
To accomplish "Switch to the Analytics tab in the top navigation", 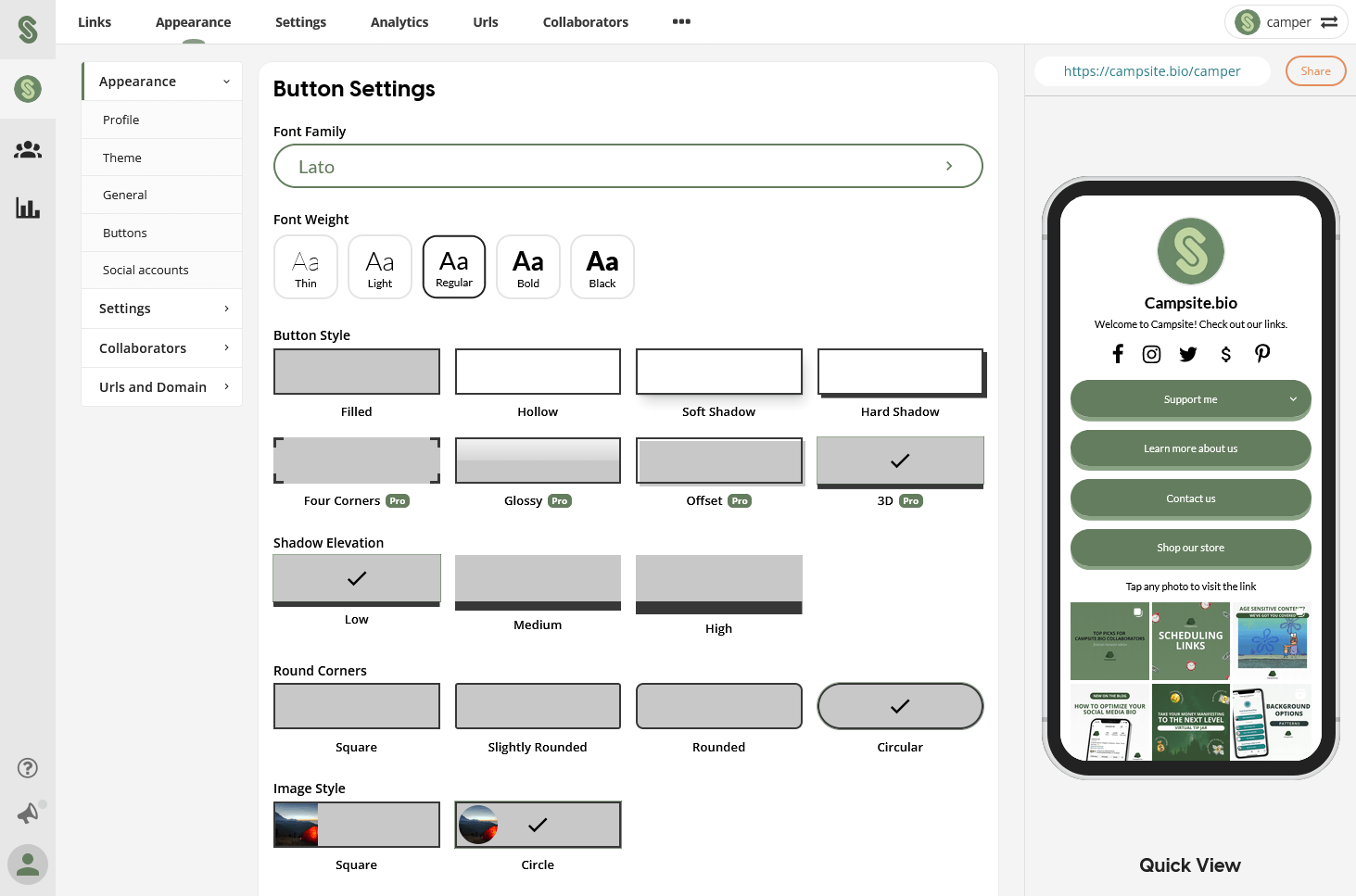I will point(399,21).
